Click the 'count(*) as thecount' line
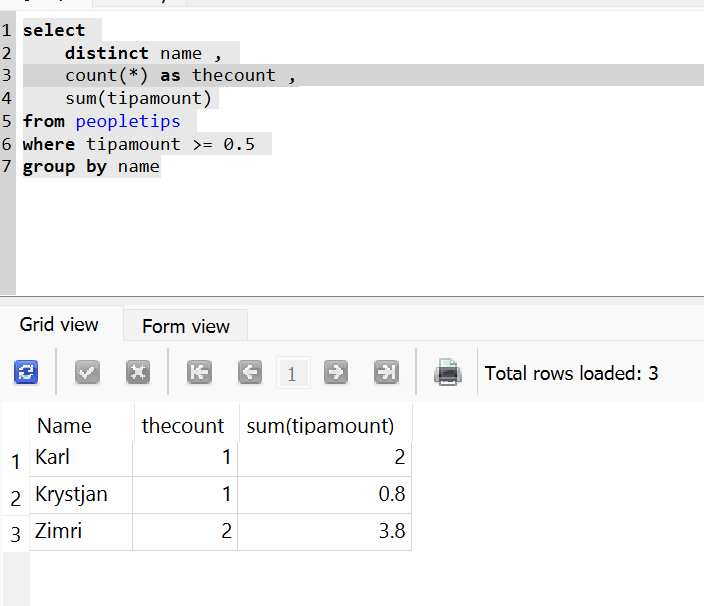This screenshot has width=704, height=606. click(x=180, y=75)
